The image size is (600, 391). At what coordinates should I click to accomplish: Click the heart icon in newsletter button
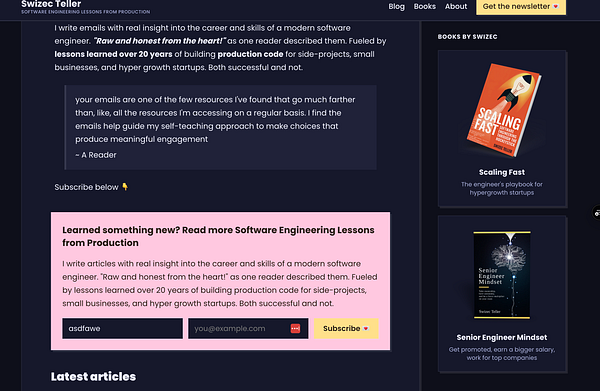point(556,7)
